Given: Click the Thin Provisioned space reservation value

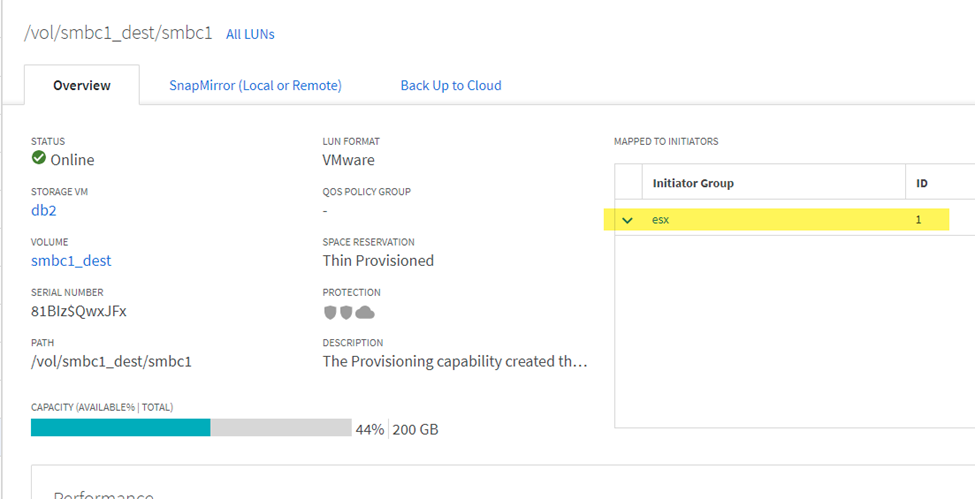Looking at the screenshot, I should click(378, 261).
